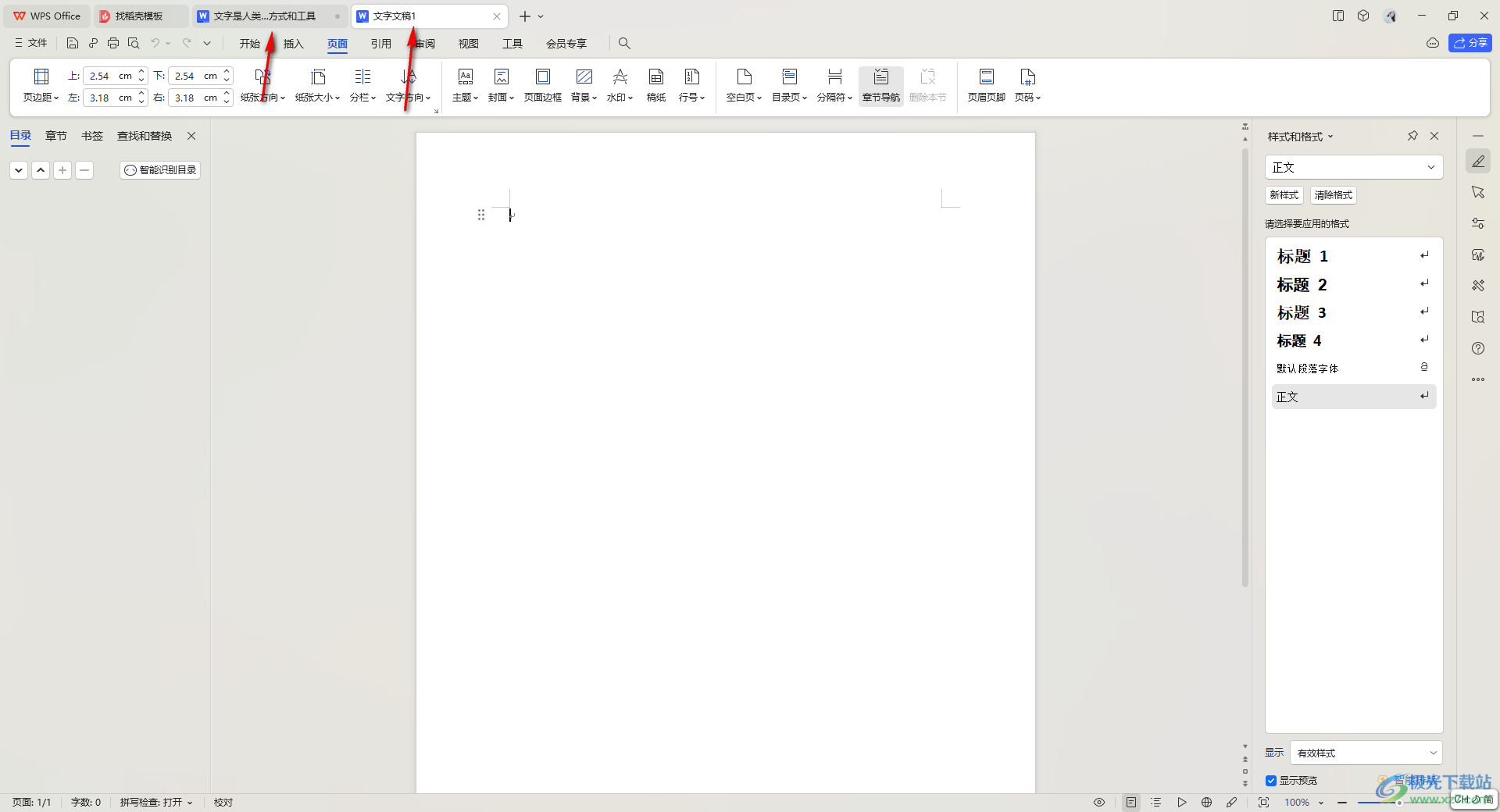Click 校对 in the status bar
Image resolution: width=1500 pixels, height=812 pixels.
223,802
